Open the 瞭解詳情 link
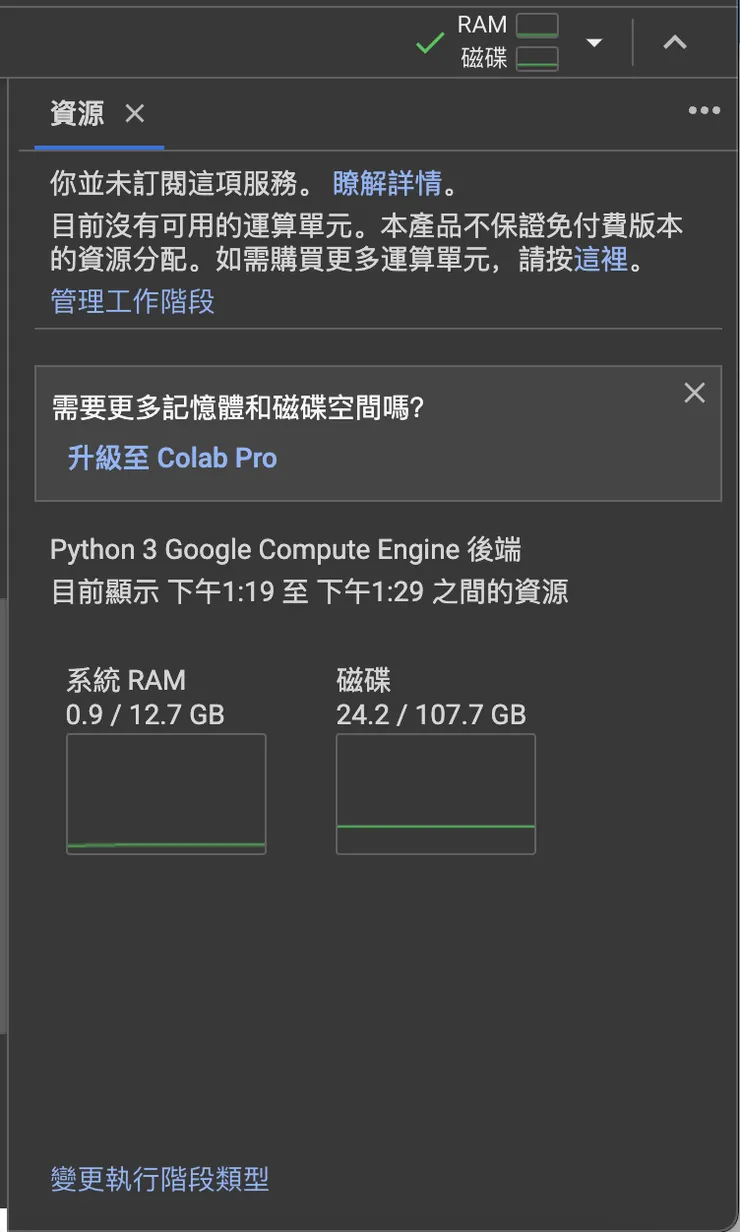The height and width of the screenshot is (1232, 740). (x=386, y=184)
